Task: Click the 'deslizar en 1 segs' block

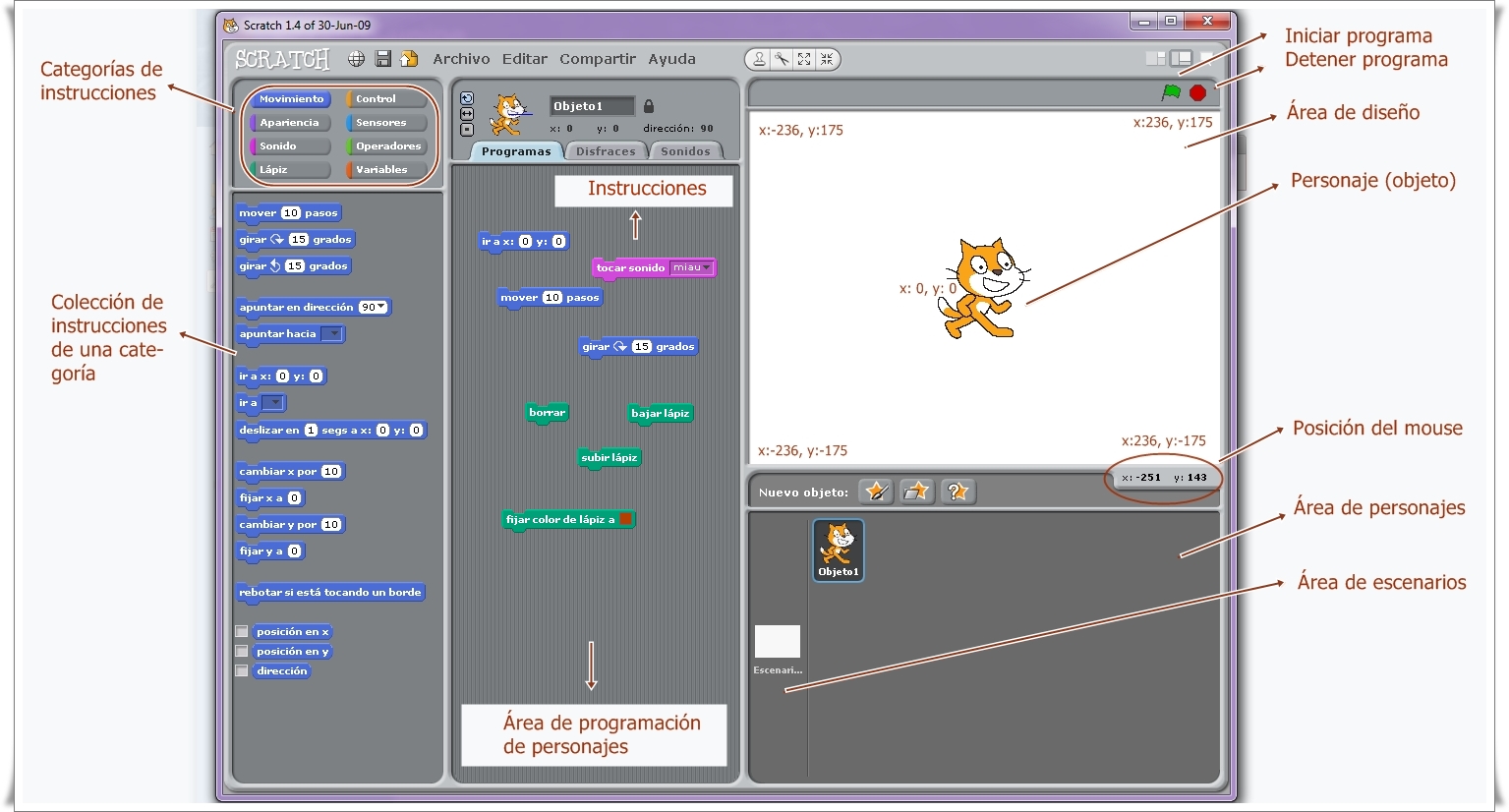Action: (331, 431)
